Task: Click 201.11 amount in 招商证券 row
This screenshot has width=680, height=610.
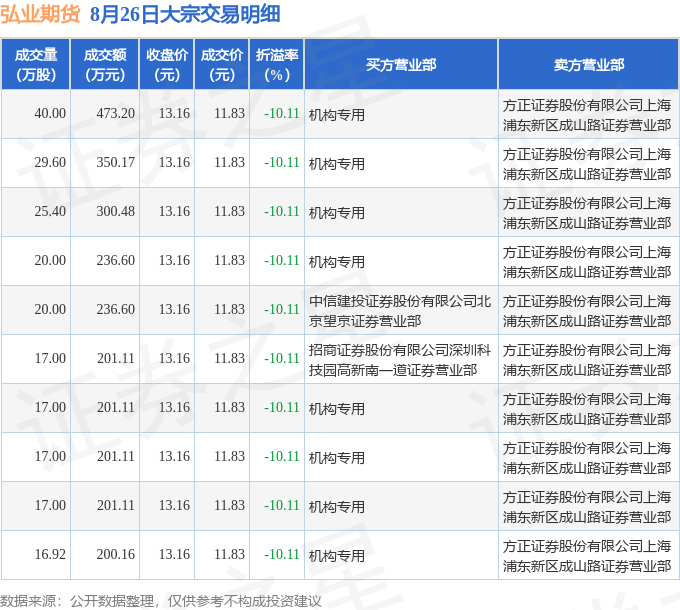Action: click(116, 359)
